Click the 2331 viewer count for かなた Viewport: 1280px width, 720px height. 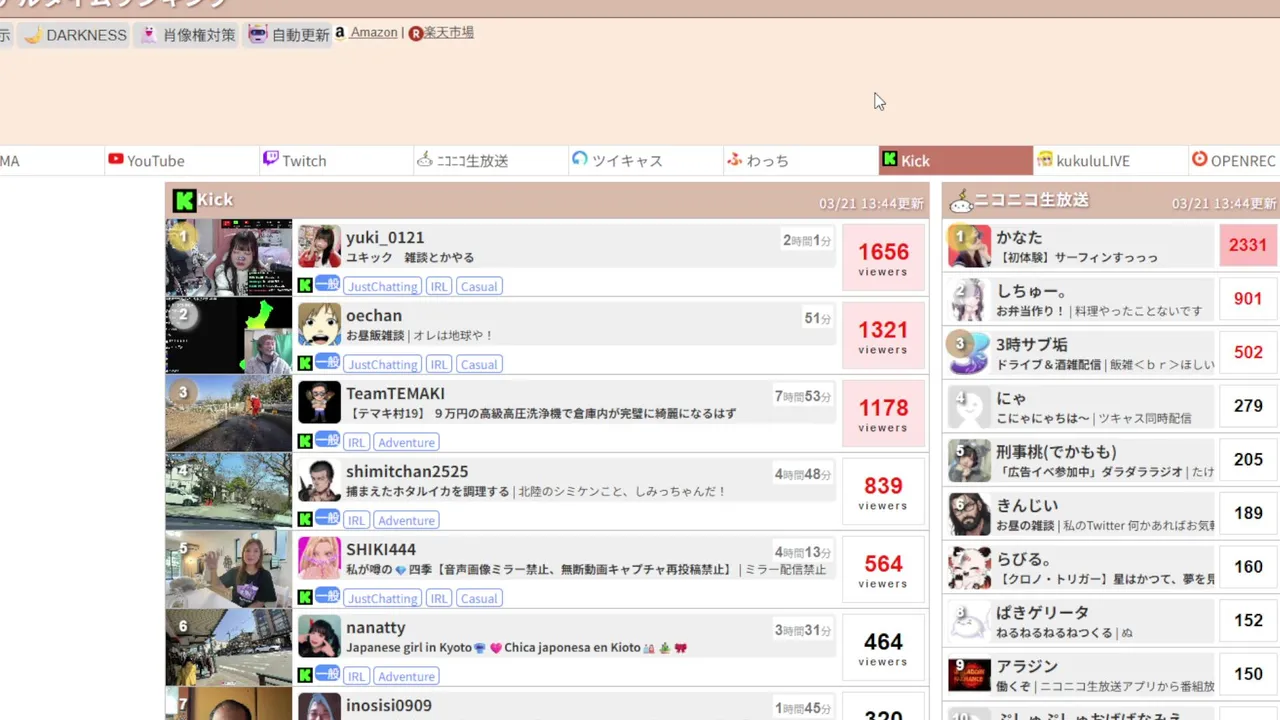pos(1248,245)
